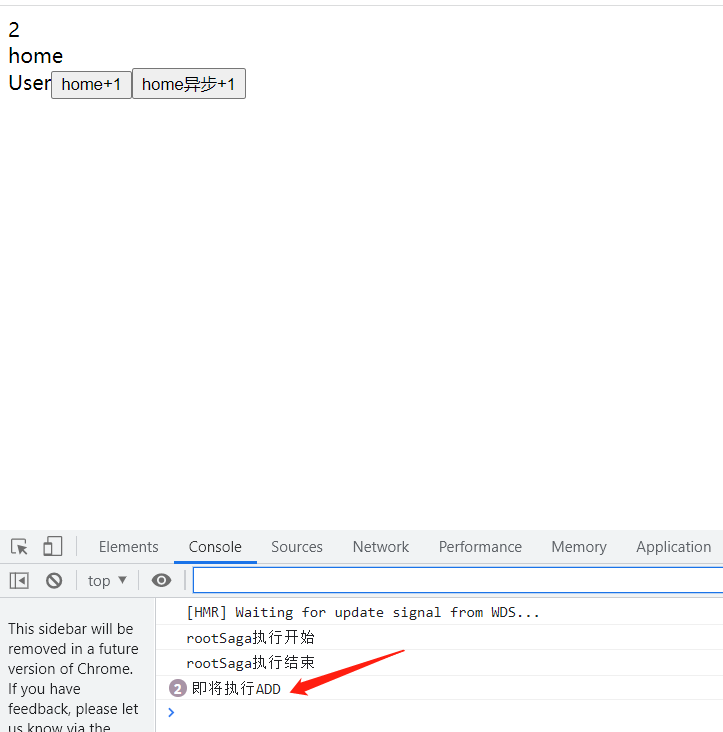Click the home+1 button
The width and height of the screenshot is (723, 732).
pyautogui.click(x=91, y=84)
